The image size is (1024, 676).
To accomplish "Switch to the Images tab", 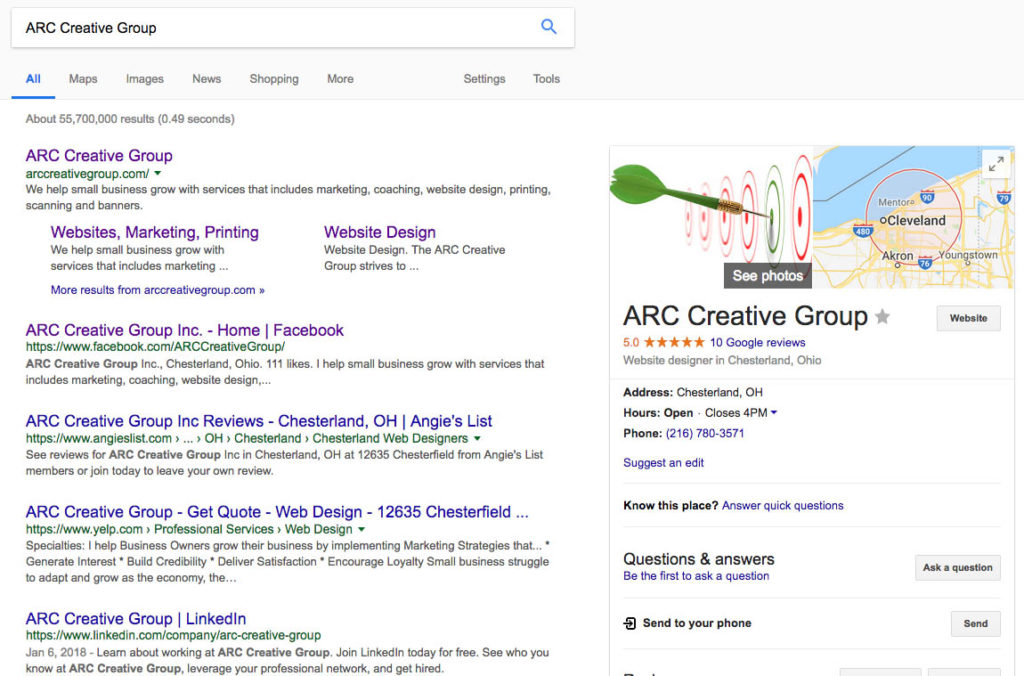I will (144, 79).
